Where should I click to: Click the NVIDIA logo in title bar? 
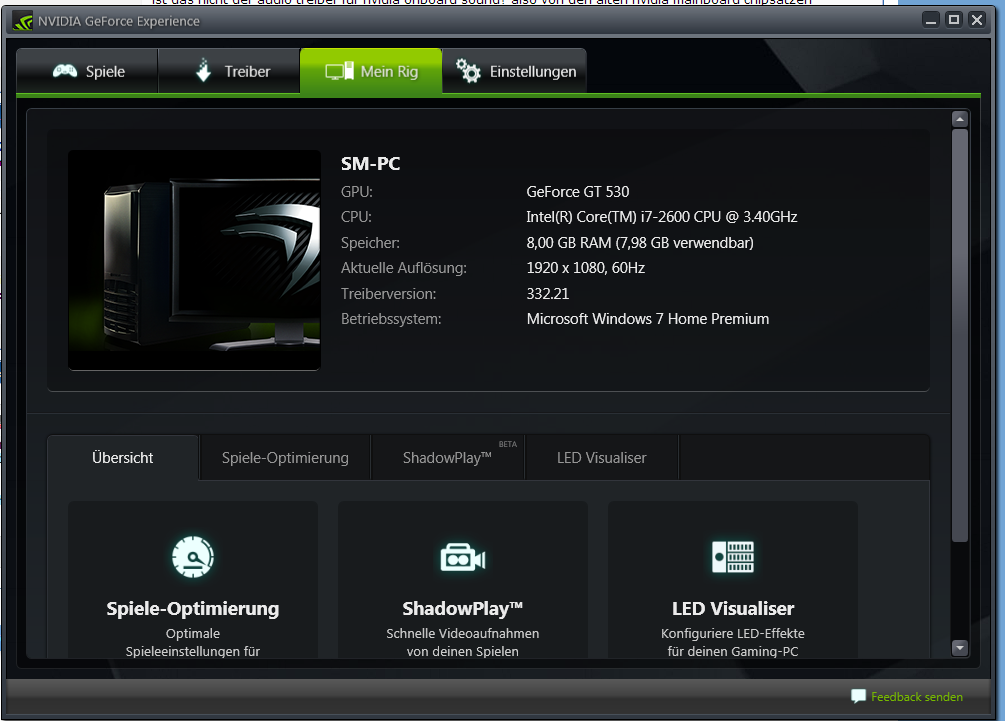point(22,21)
